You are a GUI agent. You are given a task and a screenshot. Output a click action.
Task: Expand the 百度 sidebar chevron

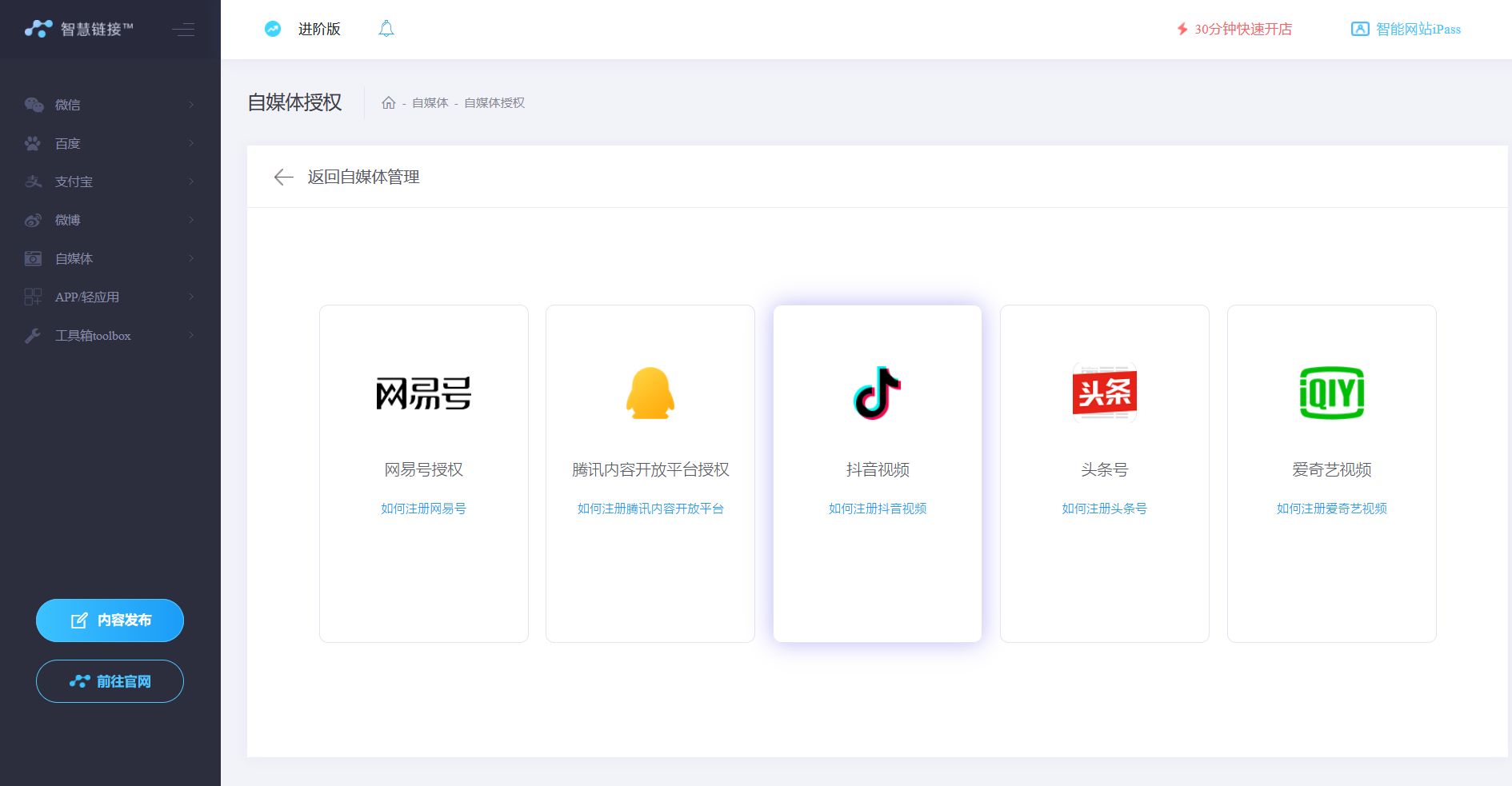tap(191, 143)
